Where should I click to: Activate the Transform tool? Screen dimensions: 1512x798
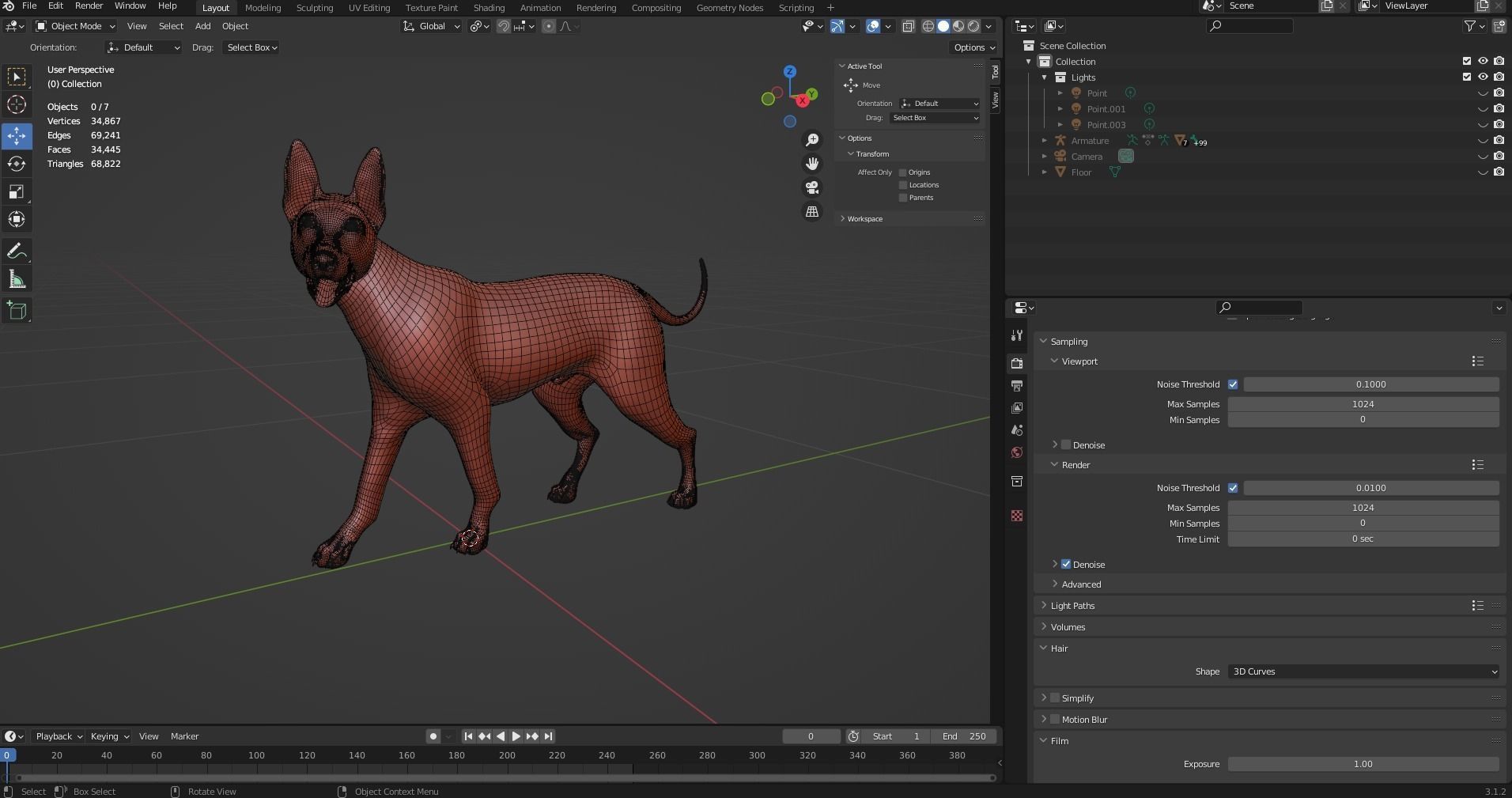17,219
